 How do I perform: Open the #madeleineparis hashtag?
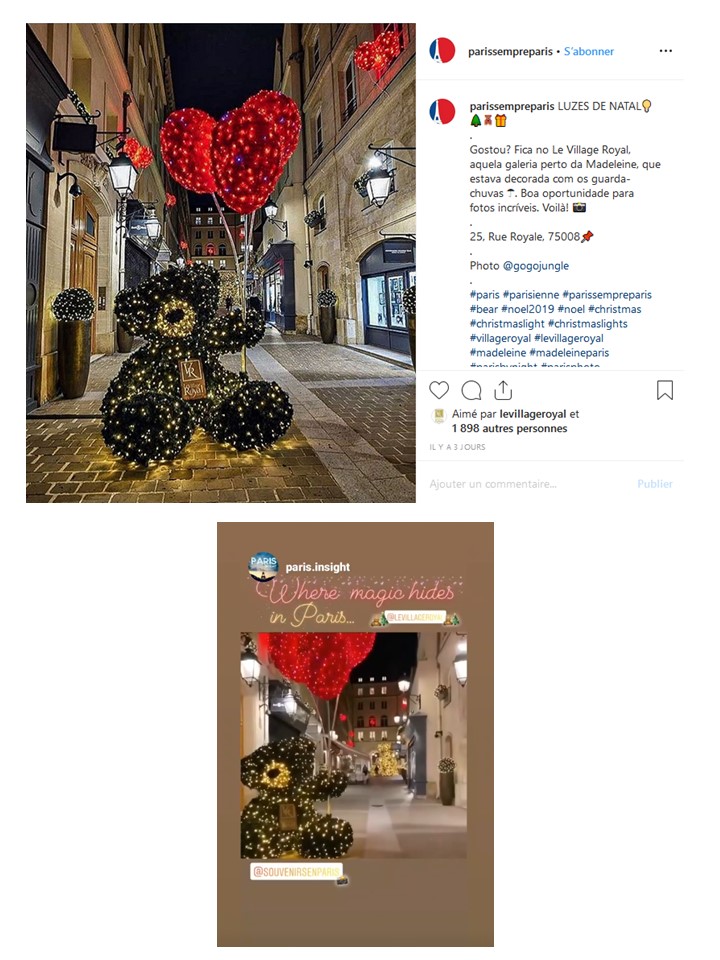569,353
